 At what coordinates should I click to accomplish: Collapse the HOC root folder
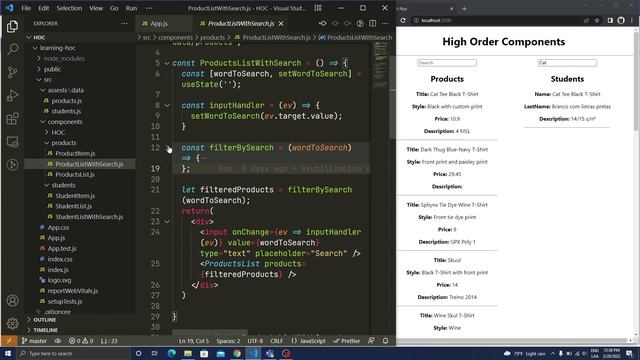point(80,38)
